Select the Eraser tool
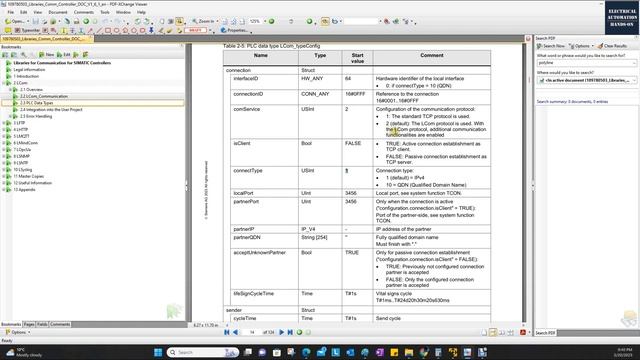This screenshot has height=360, width=640. pos(169,31)
